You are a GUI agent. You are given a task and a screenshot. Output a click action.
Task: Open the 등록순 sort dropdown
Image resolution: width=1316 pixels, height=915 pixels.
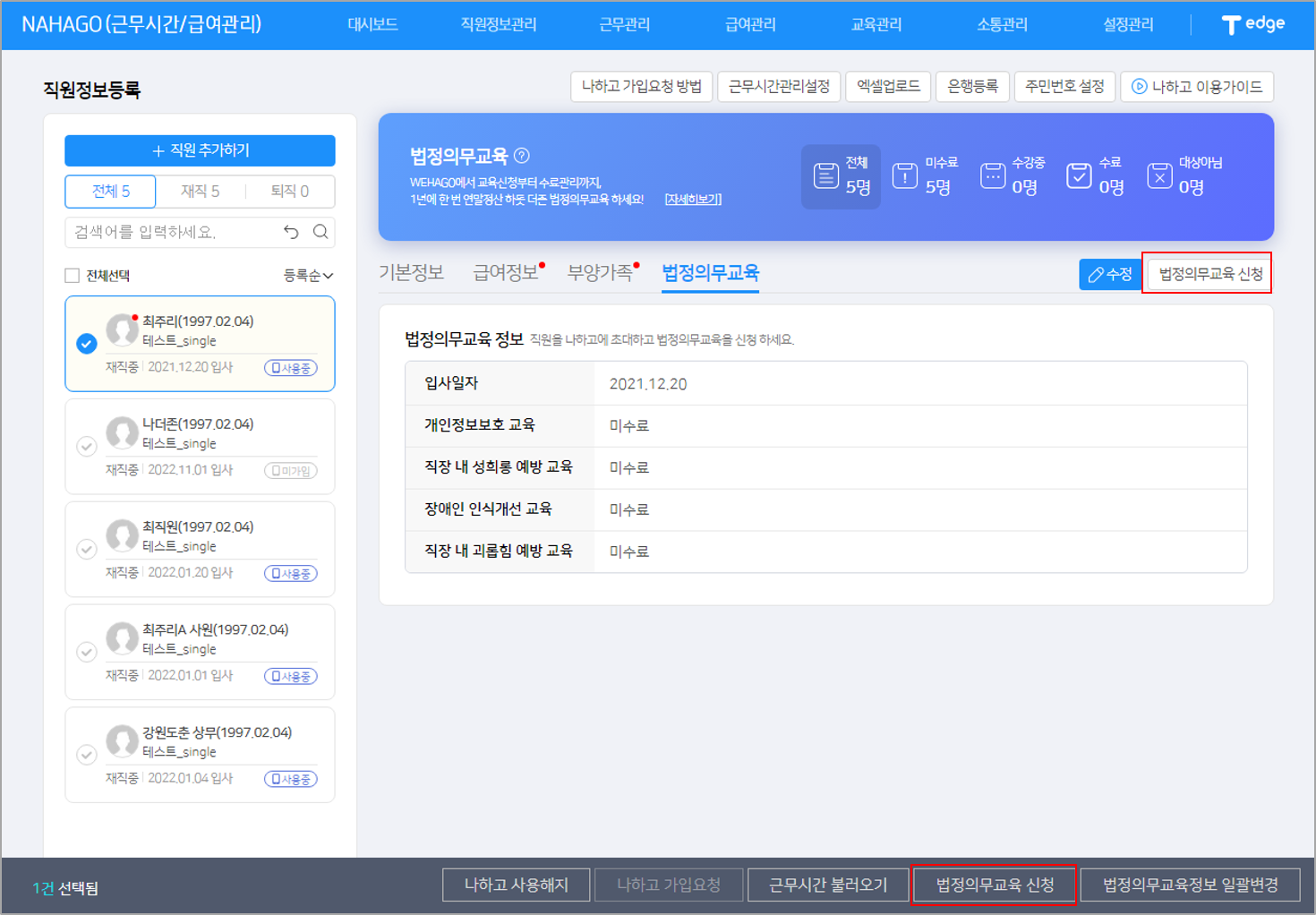click(x=308, y=276)
